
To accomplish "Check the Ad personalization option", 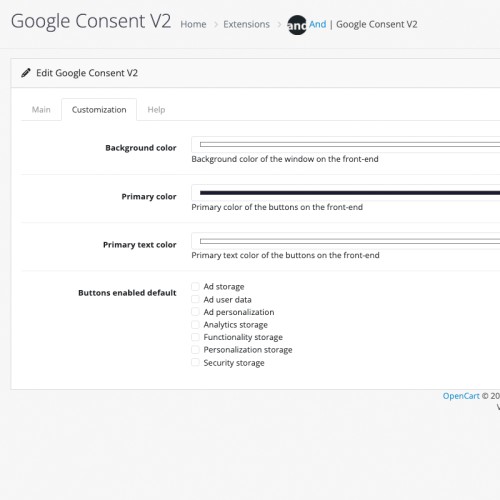I will [195, 312].
